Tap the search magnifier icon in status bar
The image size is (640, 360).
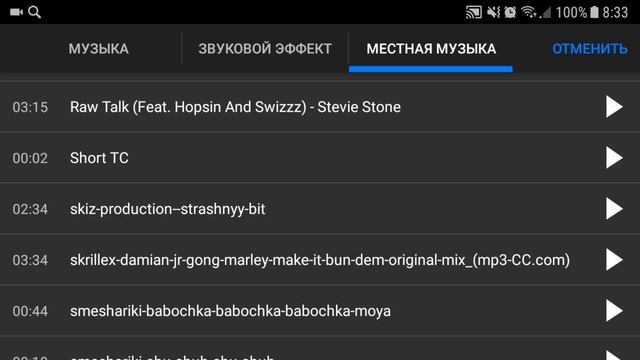pos(35,12)
